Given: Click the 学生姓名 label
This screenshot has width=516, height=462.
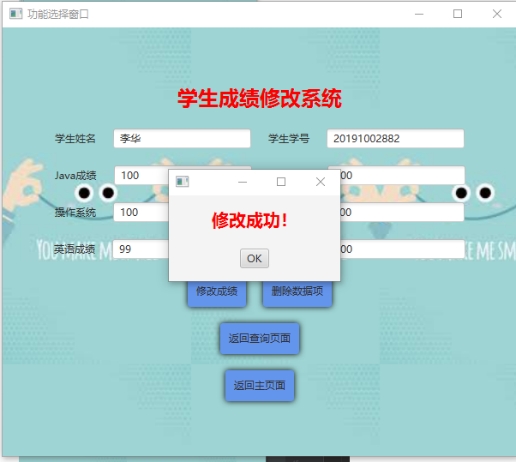Looking at the screenshot, I should click(75, 138).
